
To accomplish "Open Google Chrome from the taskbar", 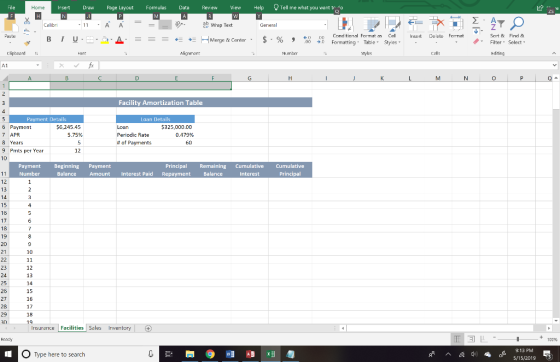I will coord(210,354).
